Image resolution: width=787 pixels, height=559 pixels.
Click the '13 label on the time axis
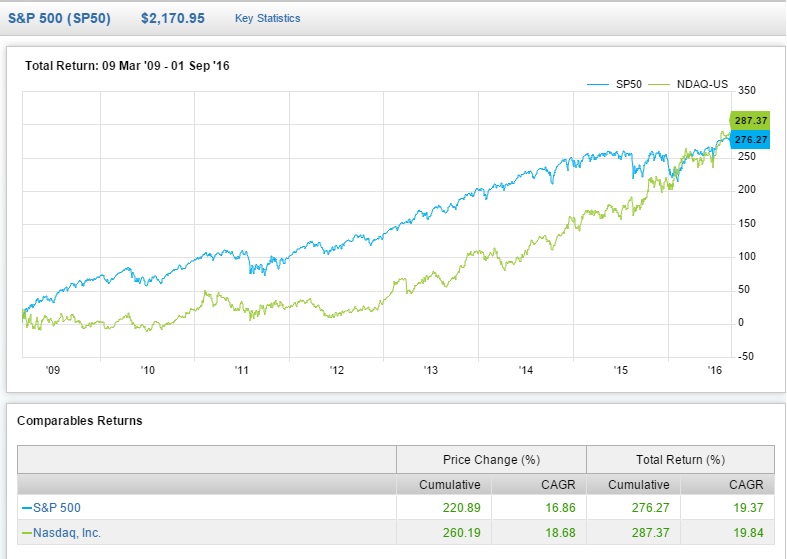430,370
